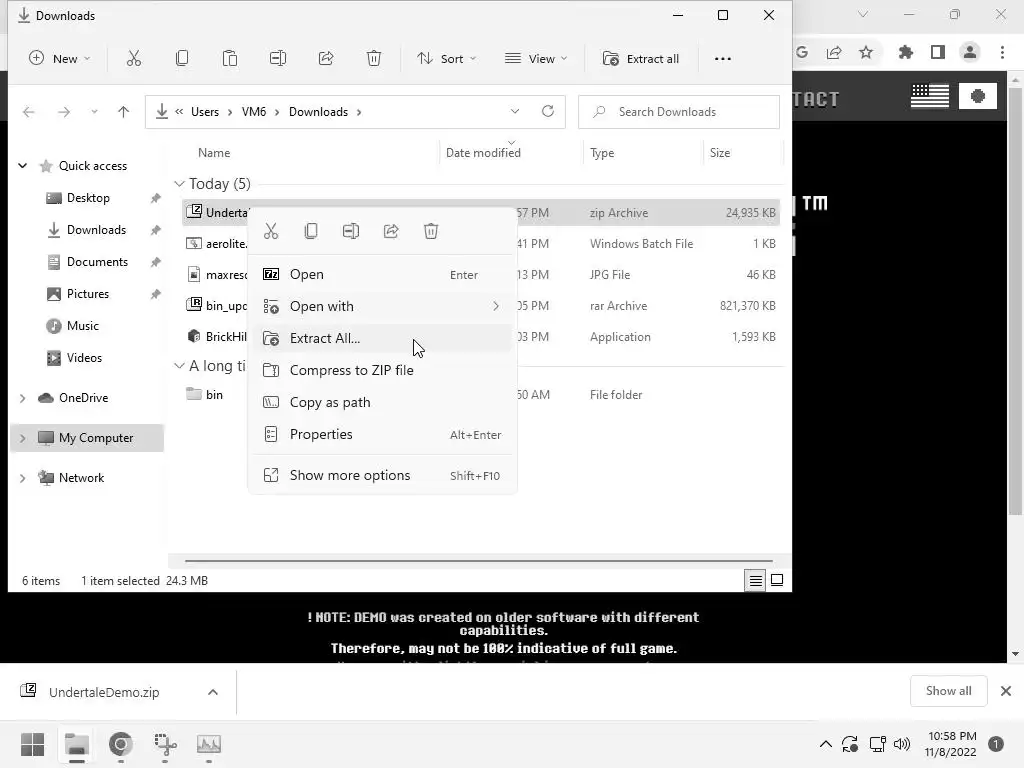The image size is (1024, 768).
Task: Click the Back navigation arrow
Action: (29, 112)
